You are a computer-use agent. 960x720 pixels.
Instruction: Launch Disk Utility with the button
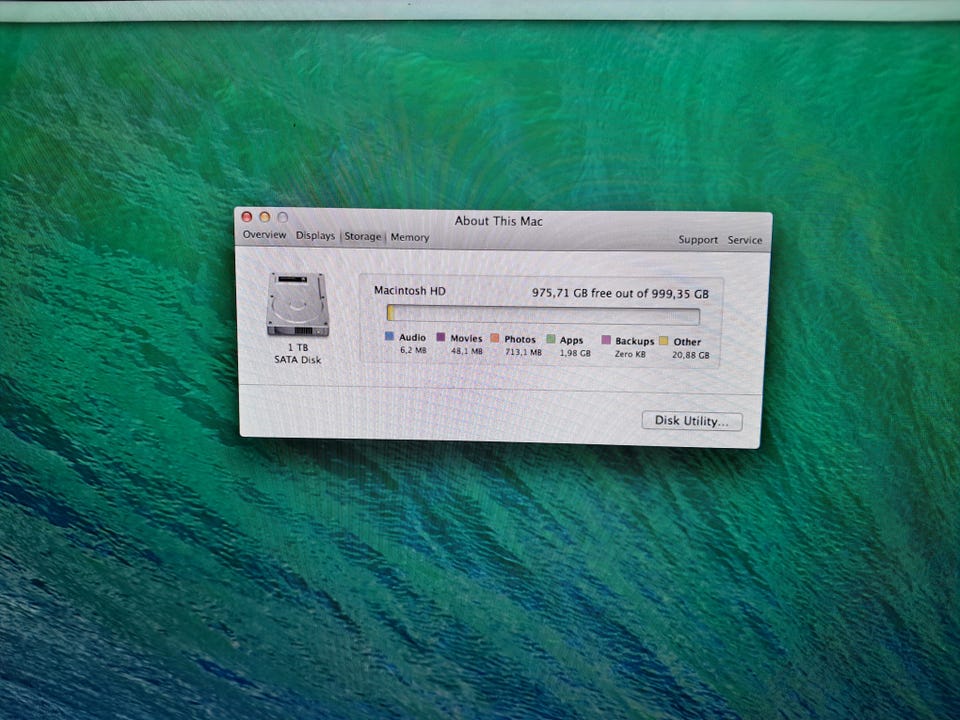pyautogui.click(x=692, y=421)
